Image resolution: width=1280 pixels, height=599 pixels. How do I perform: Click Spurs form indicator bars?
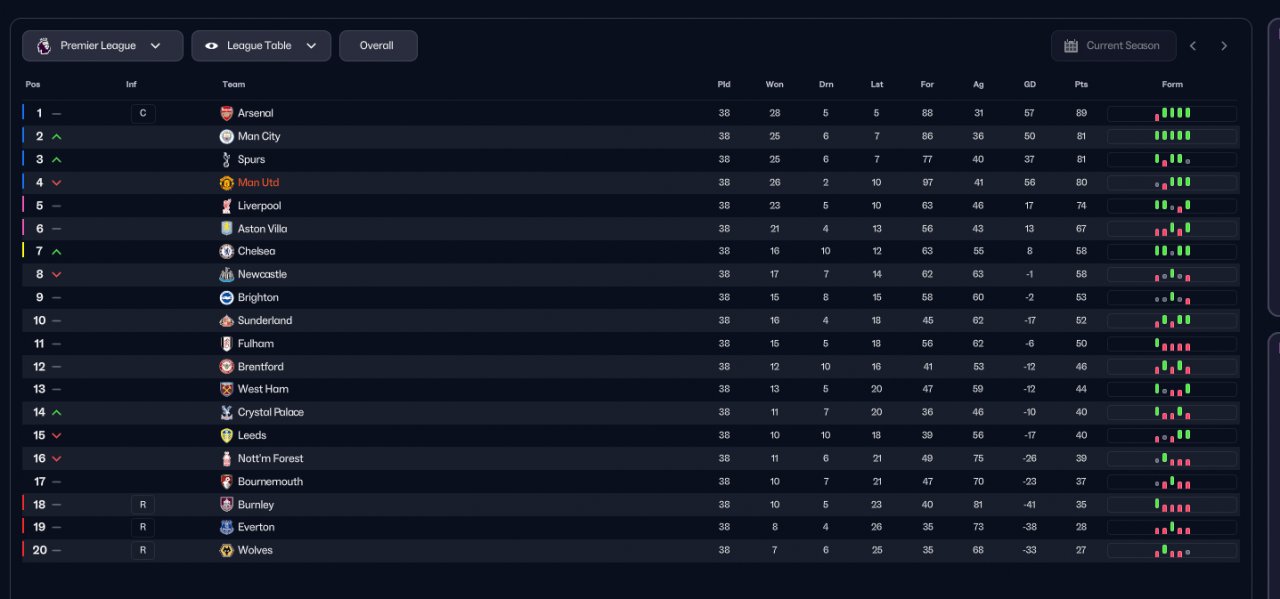click(x=1172, y=160)
